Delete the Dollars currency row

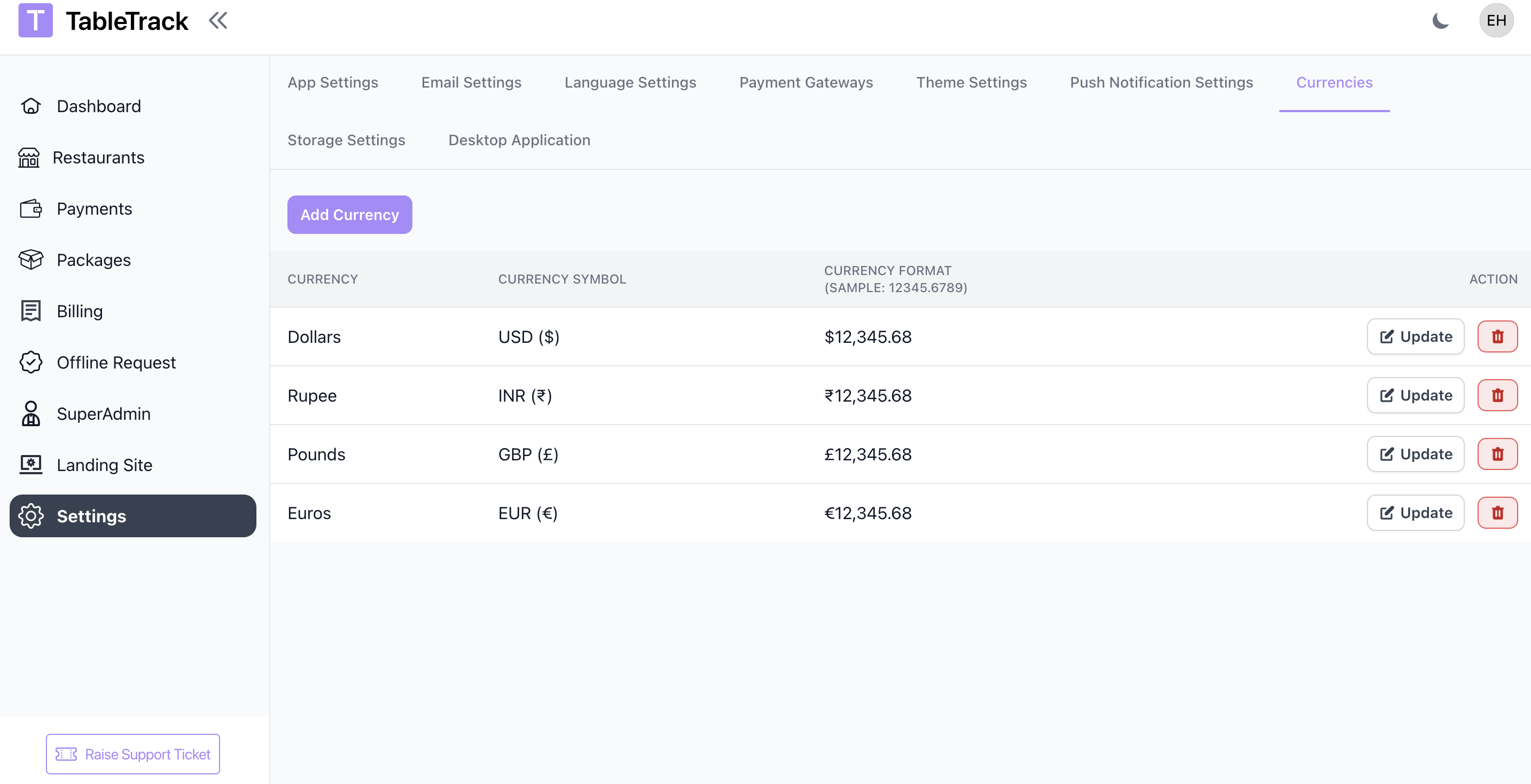pyautogui.click(x=1496, y=336)
